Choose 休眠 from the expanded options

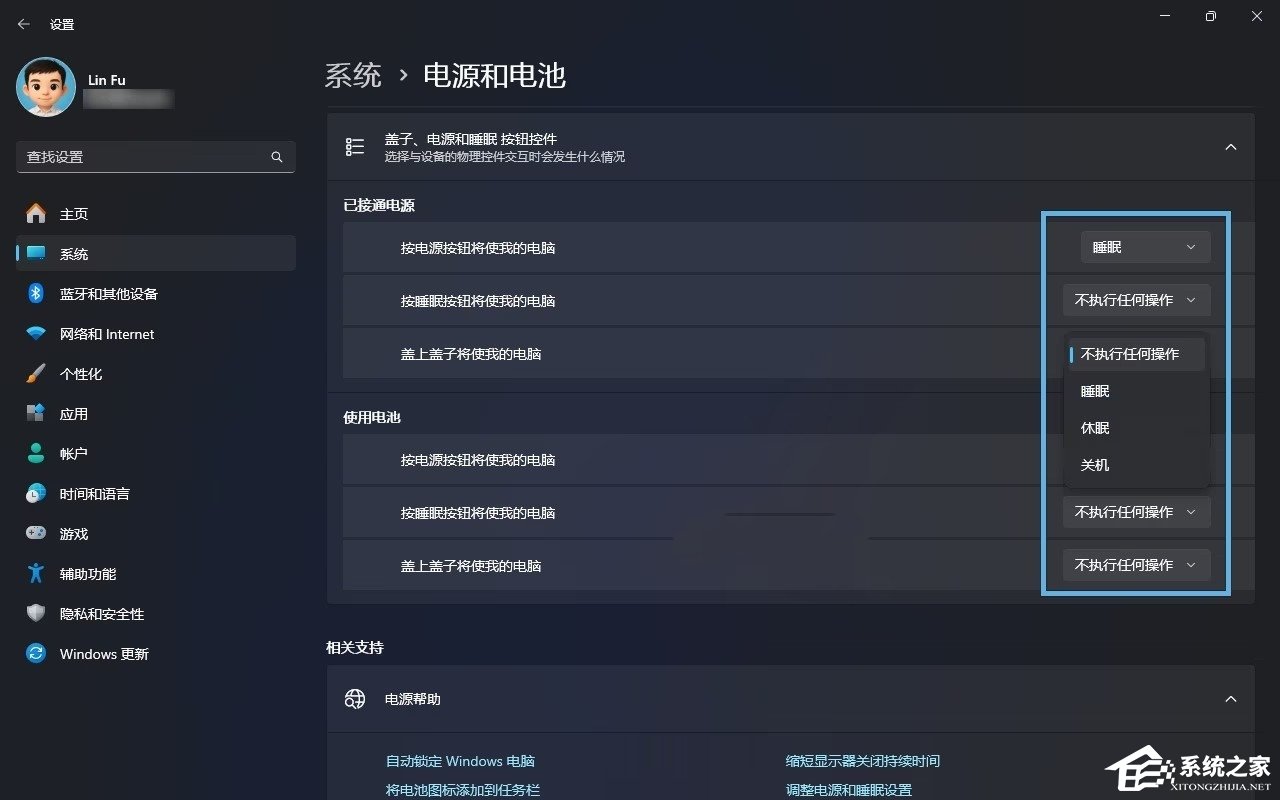click(1094, 428)
